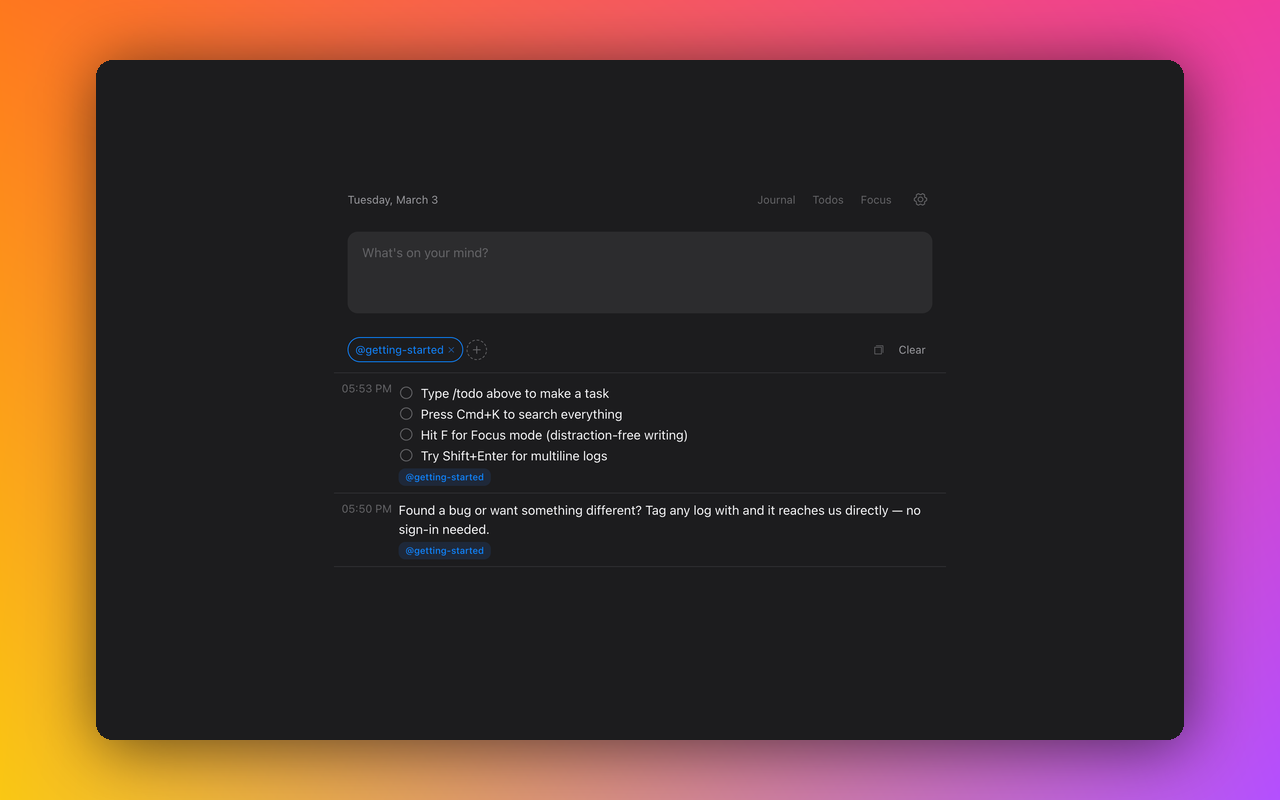Click the plus icon to add another tag filter

coord(476,350)
